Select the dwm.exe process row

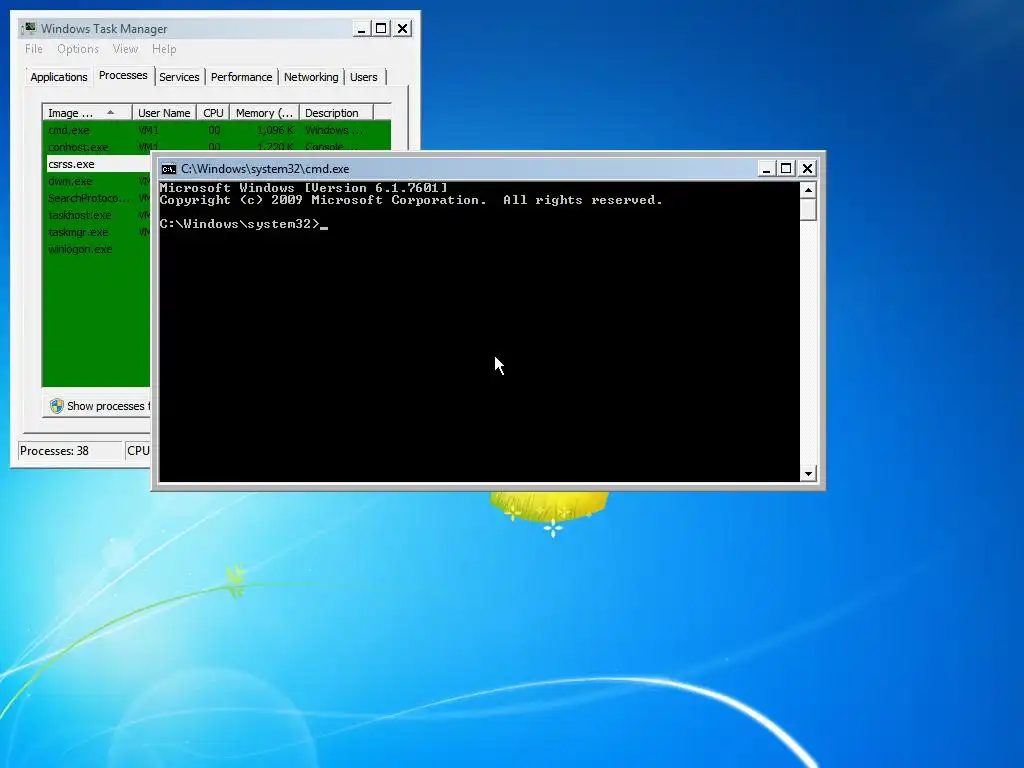pos(97,181)
